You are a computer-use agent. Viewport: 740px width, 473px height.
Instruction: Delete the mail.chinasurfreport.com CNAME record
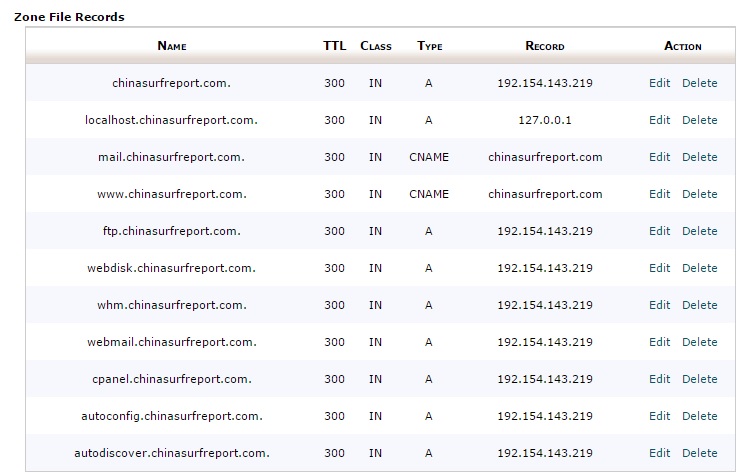[699, 157]
